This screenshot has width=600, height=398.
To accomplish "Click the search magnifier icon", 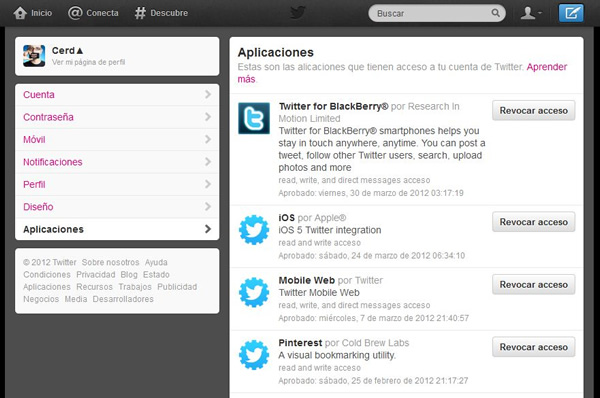I will [x=495, y=13].
